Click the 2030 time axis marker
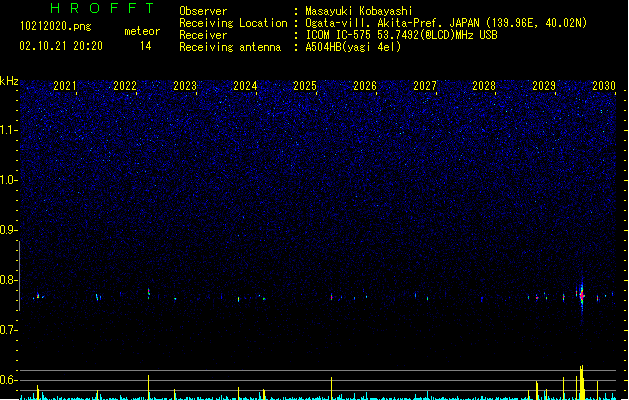The image size is (629, 400). pos(604,86)
